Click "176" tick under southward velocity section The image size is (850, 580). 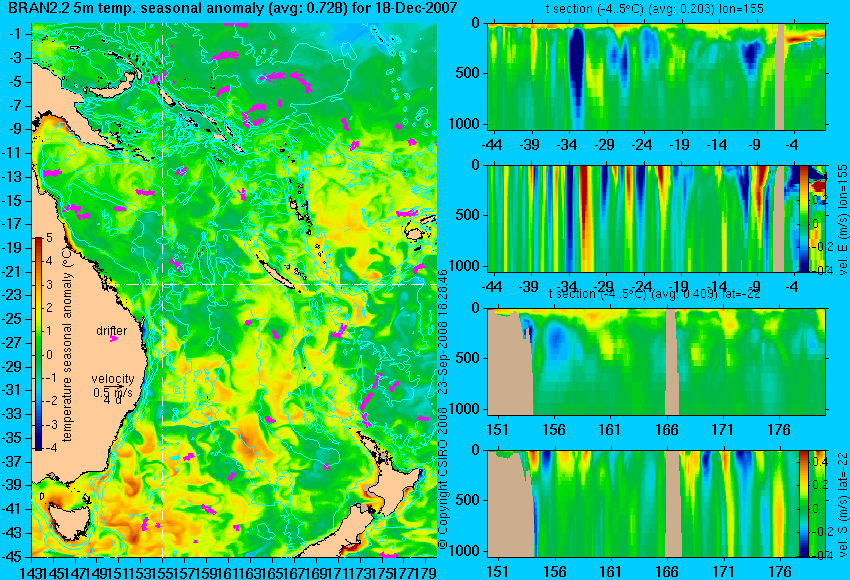[x=780, y=572]
